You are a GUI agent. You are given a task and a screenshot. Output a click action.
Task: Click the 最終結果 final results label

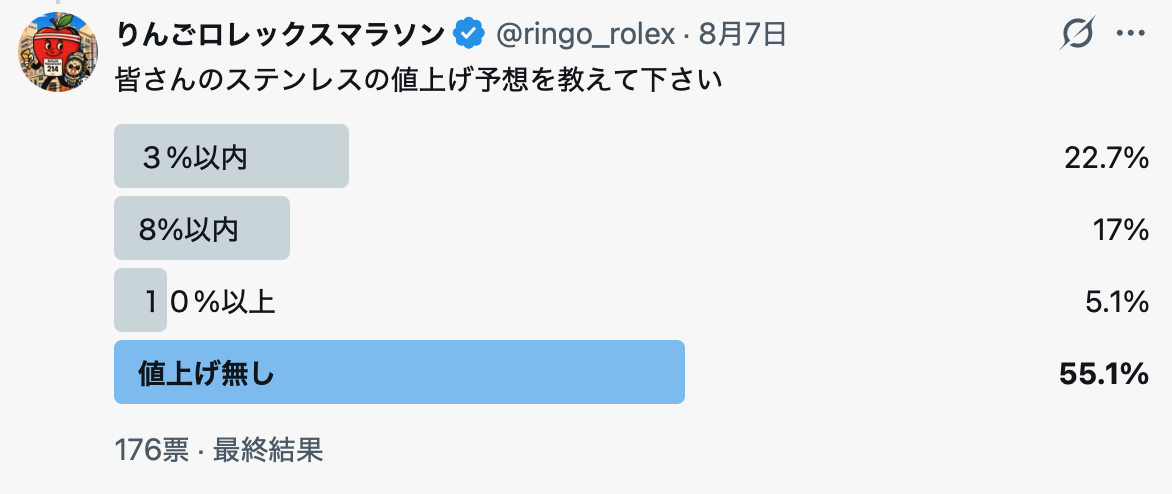pyautogui.click(x=268, y=450)
